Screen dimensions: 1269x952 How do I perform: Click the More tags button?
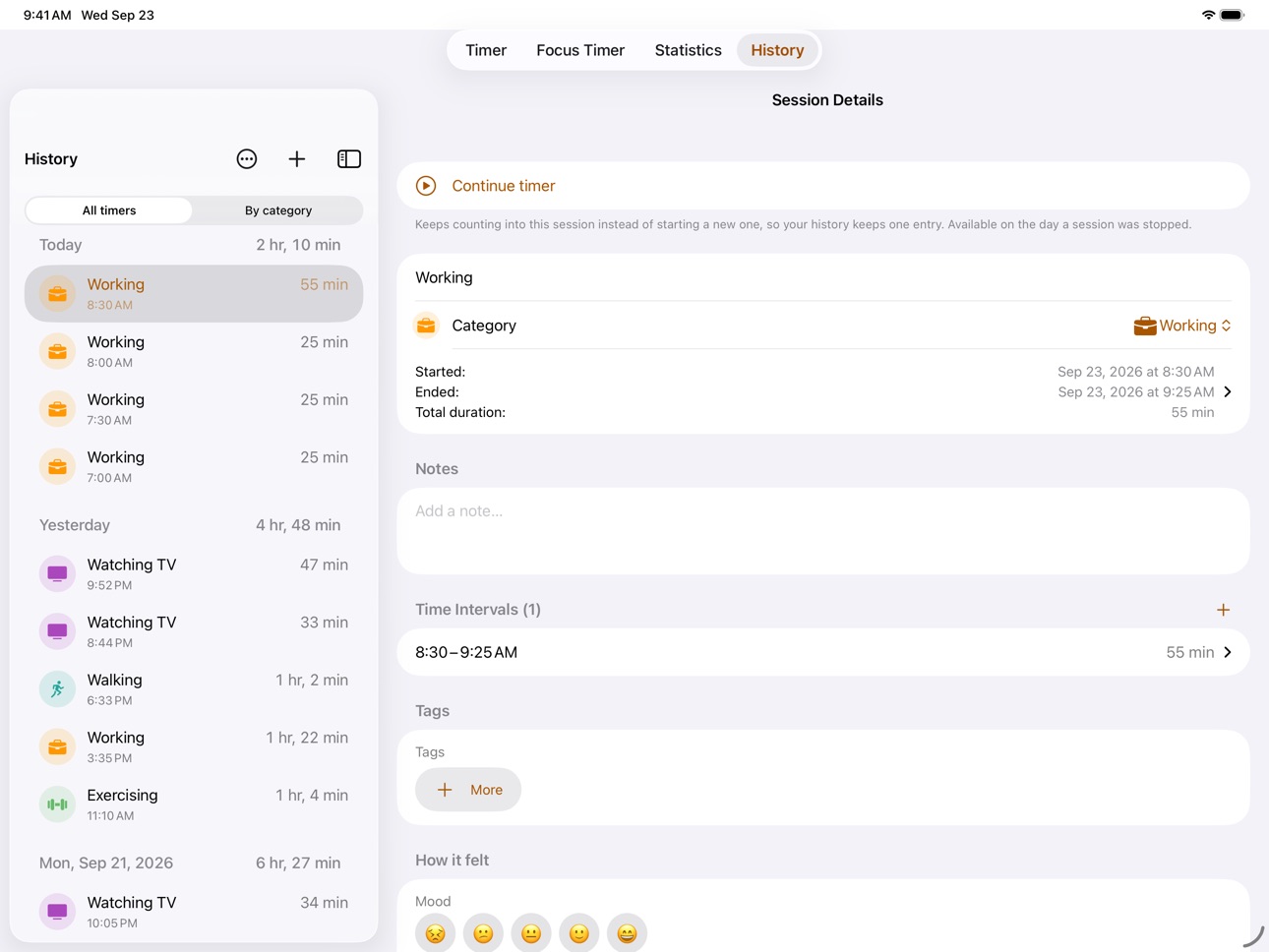pyautogui.click(x=468, y=790)
